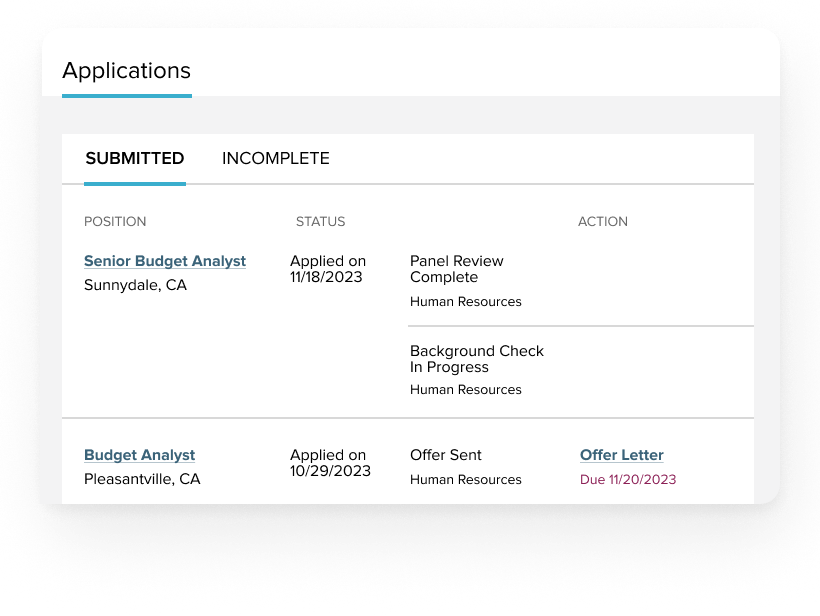Click Human Resources under Offer Sent
This screenshot has height=616, width=820.
pos(466,479)
